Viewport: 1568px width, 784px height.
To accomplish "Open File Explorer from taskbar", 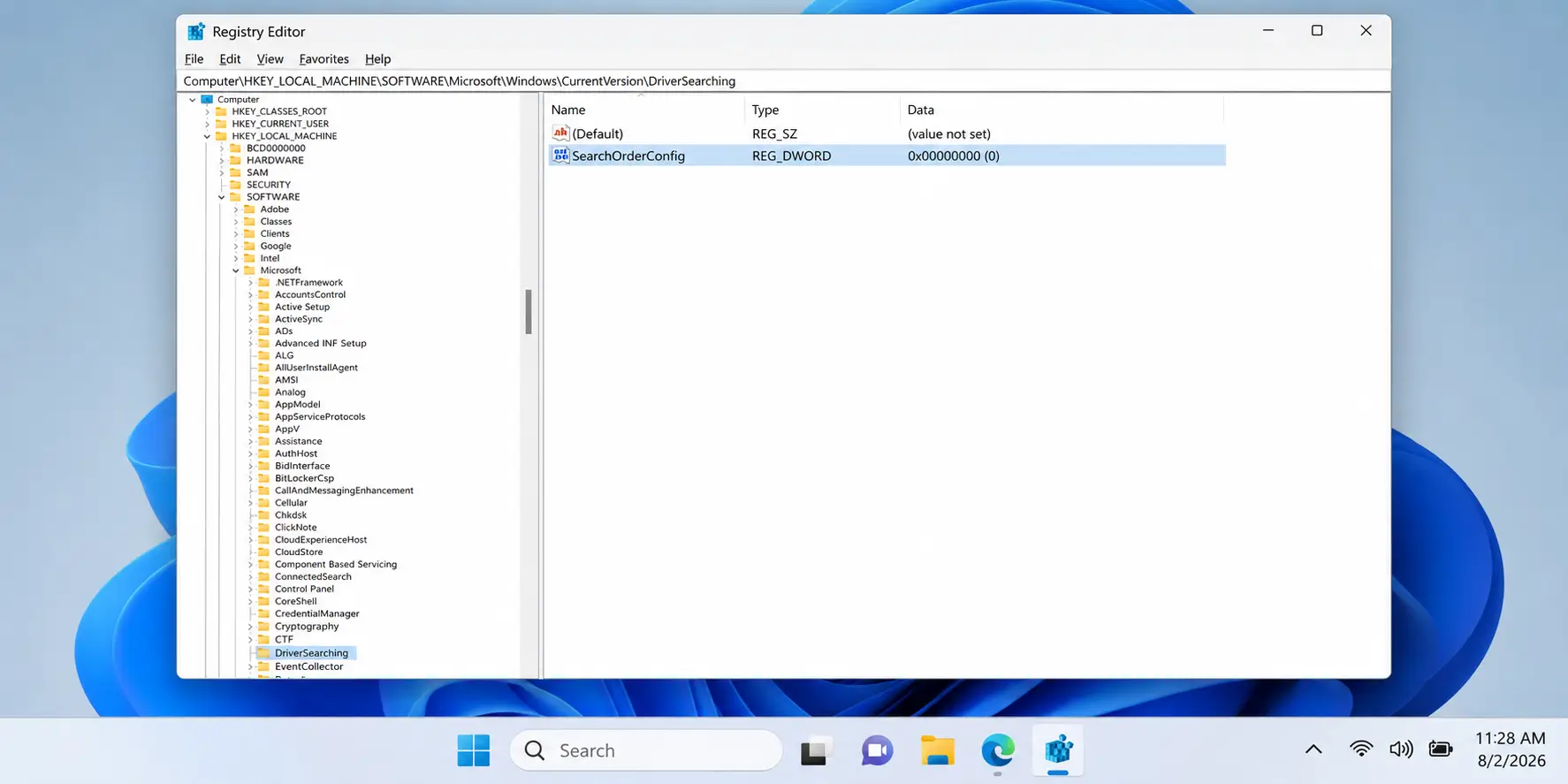I will pyautogui.click(x=937, y=750).
